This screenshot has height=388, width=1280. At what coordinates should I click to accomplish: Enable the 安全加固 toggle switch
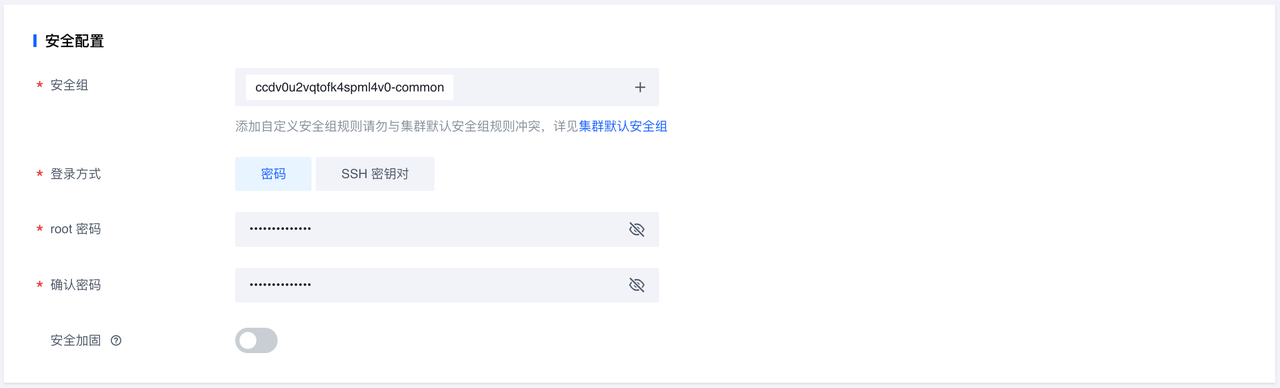pos(256,340)
